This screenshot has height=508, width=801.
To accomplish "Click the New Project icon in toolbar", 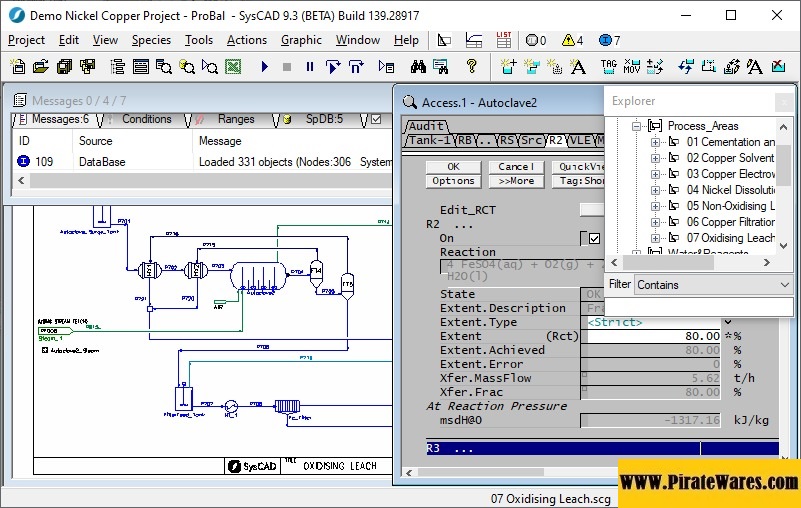I will coord(18,66).
